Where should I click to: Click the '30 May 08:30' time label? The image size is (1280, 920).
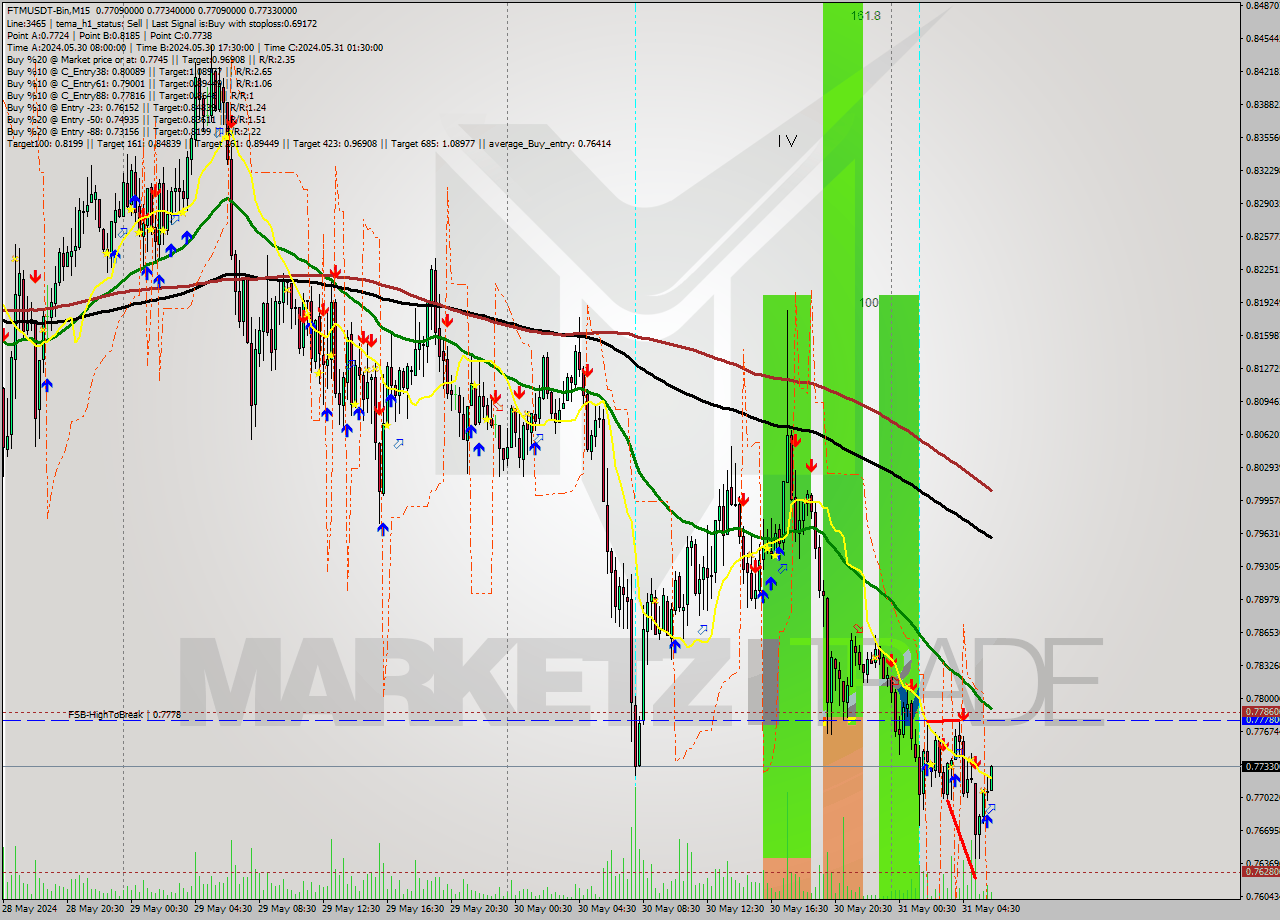coord(672,909)
